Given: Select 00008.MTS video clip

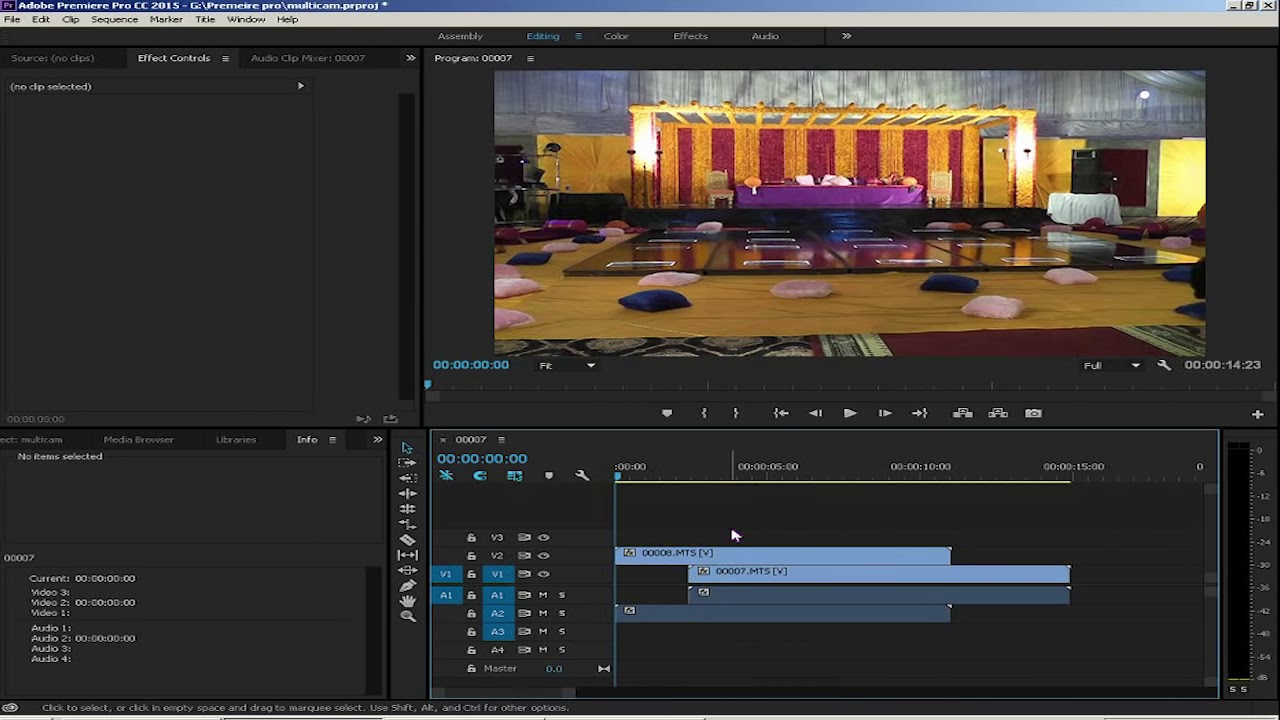Looking at the screenshot, I should 783,555.
